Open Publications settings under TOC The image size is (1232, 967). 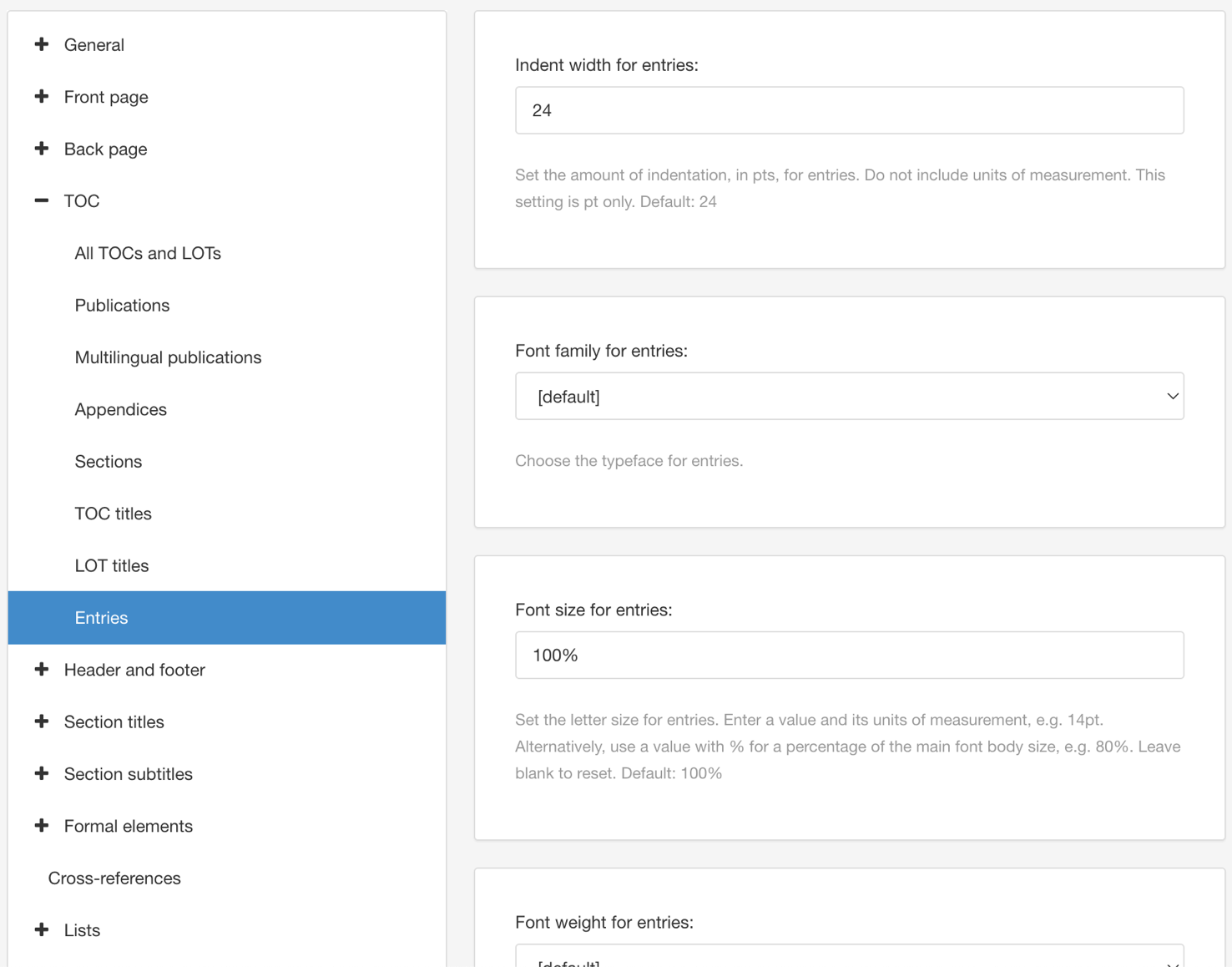(122, 305)
